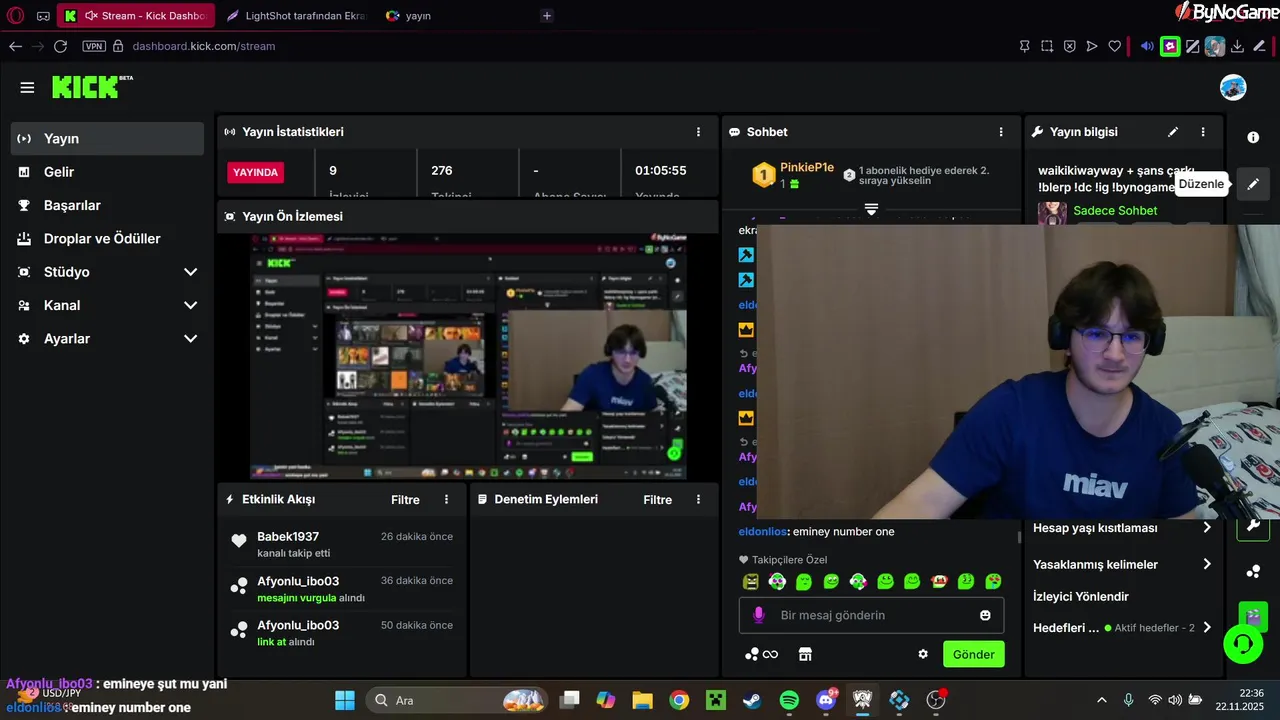
Task: Click PinkieP1e in the chat leaderboard
Action: [x=807, y=168]
